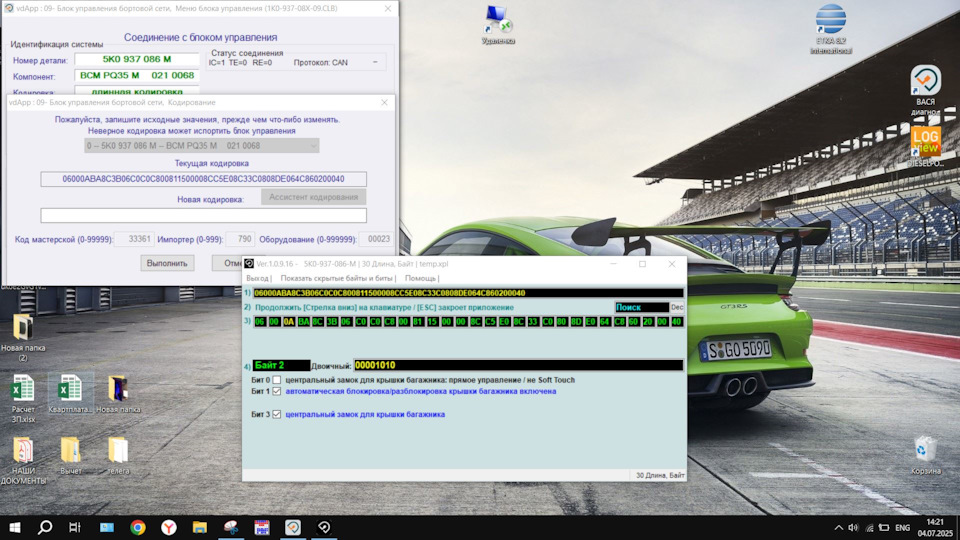The width and height of the screenshot is (960, 540).
Task: Untick Бит 3 центральный замок checkbox
Action: coord(277,414)
